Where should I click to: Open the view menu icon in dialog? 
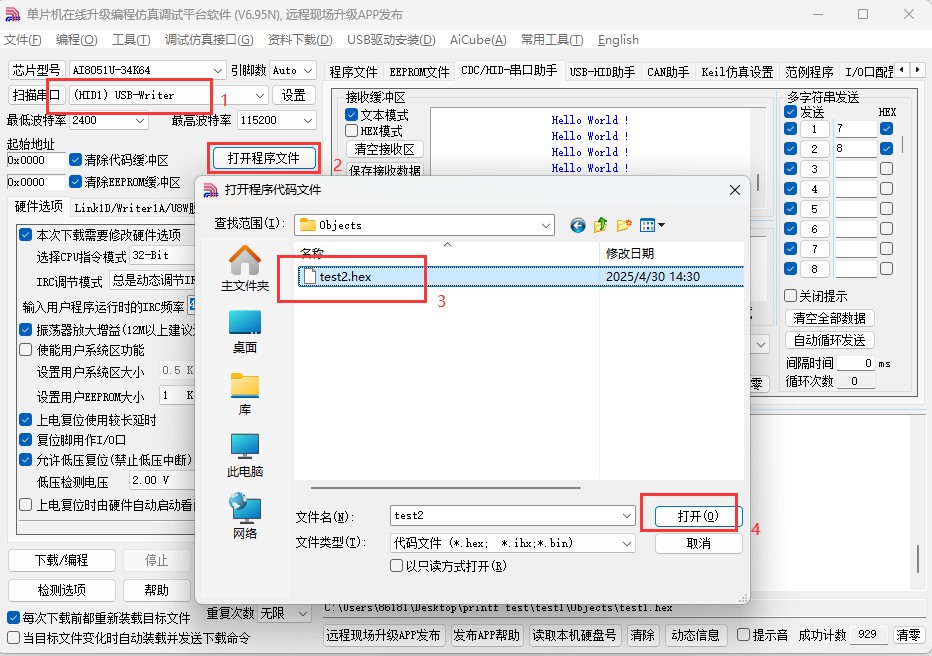(x=652, y=225)
